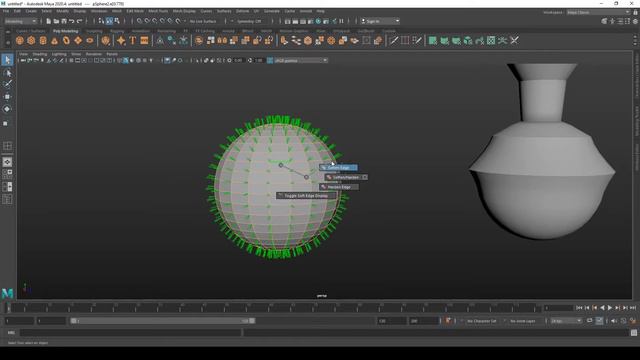The image size is (640, 360).
Task: Toggle snap to points
Action: point(155,21)
